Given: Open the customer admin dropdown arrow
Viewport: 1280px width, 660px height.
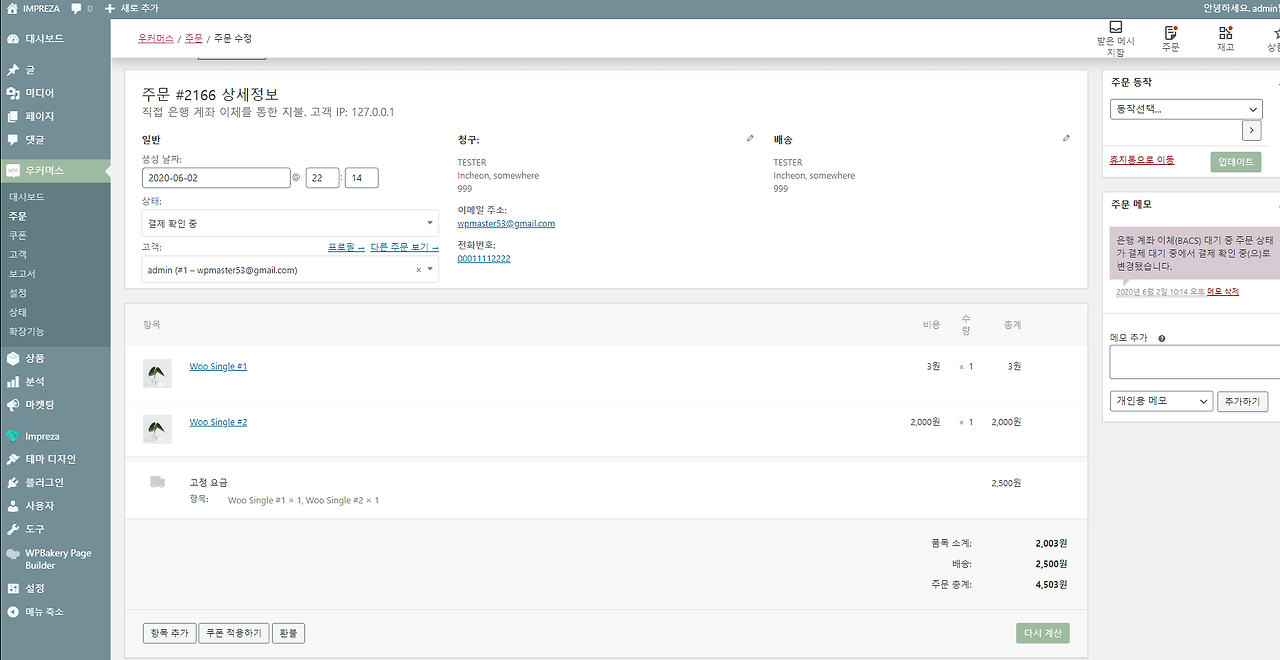Looking at the screenshot, I should tap(431, 269).
